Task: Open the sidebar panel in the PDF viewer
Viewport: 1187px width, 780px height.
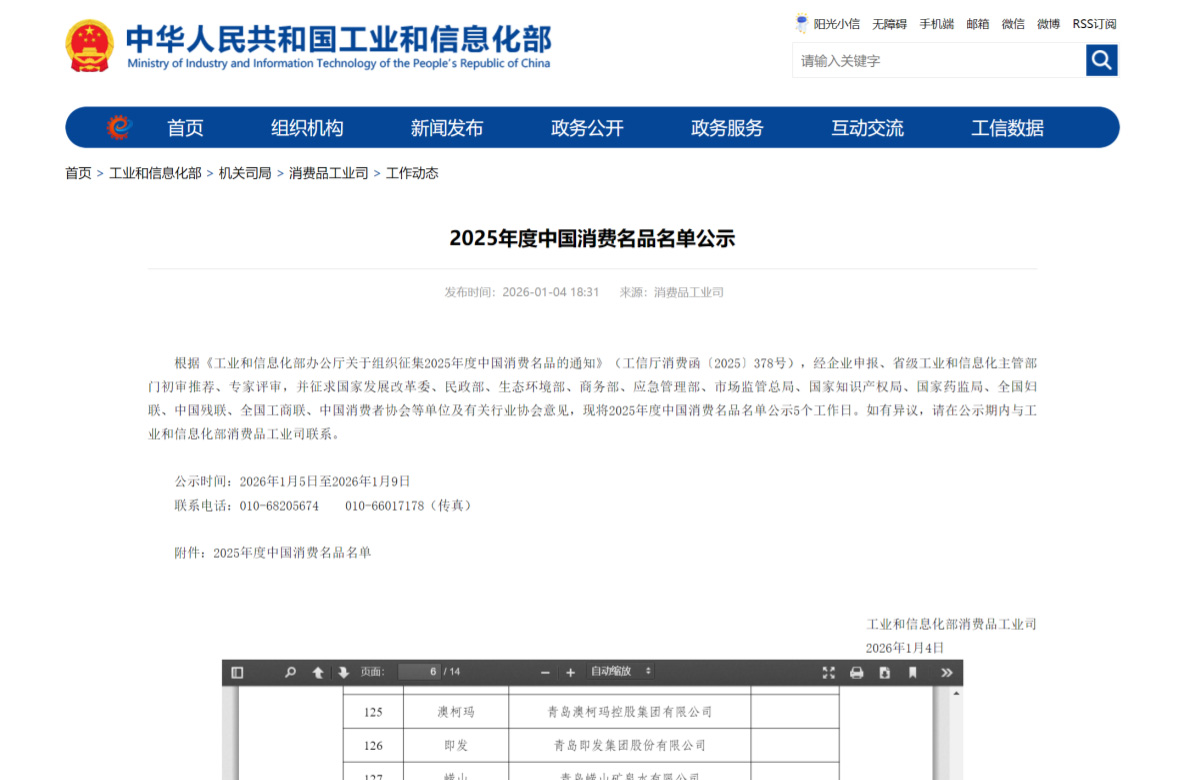Action: pos(237,673)
